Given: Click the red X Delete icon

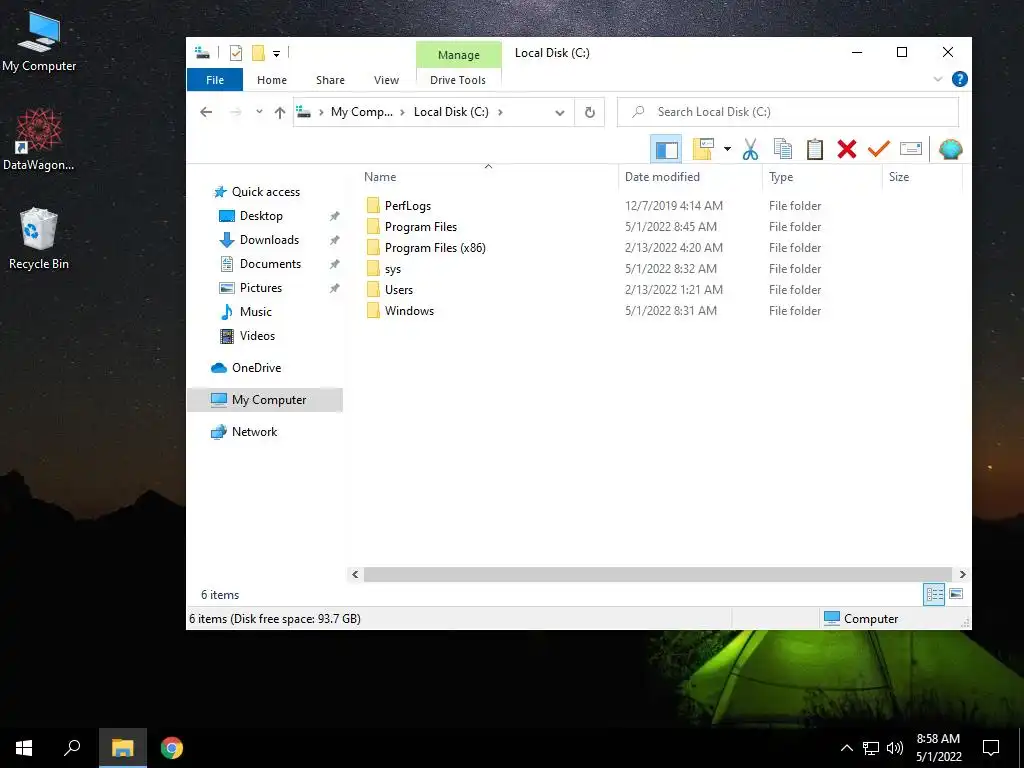Looking at the screenshot, I should (x=846, y=150).
